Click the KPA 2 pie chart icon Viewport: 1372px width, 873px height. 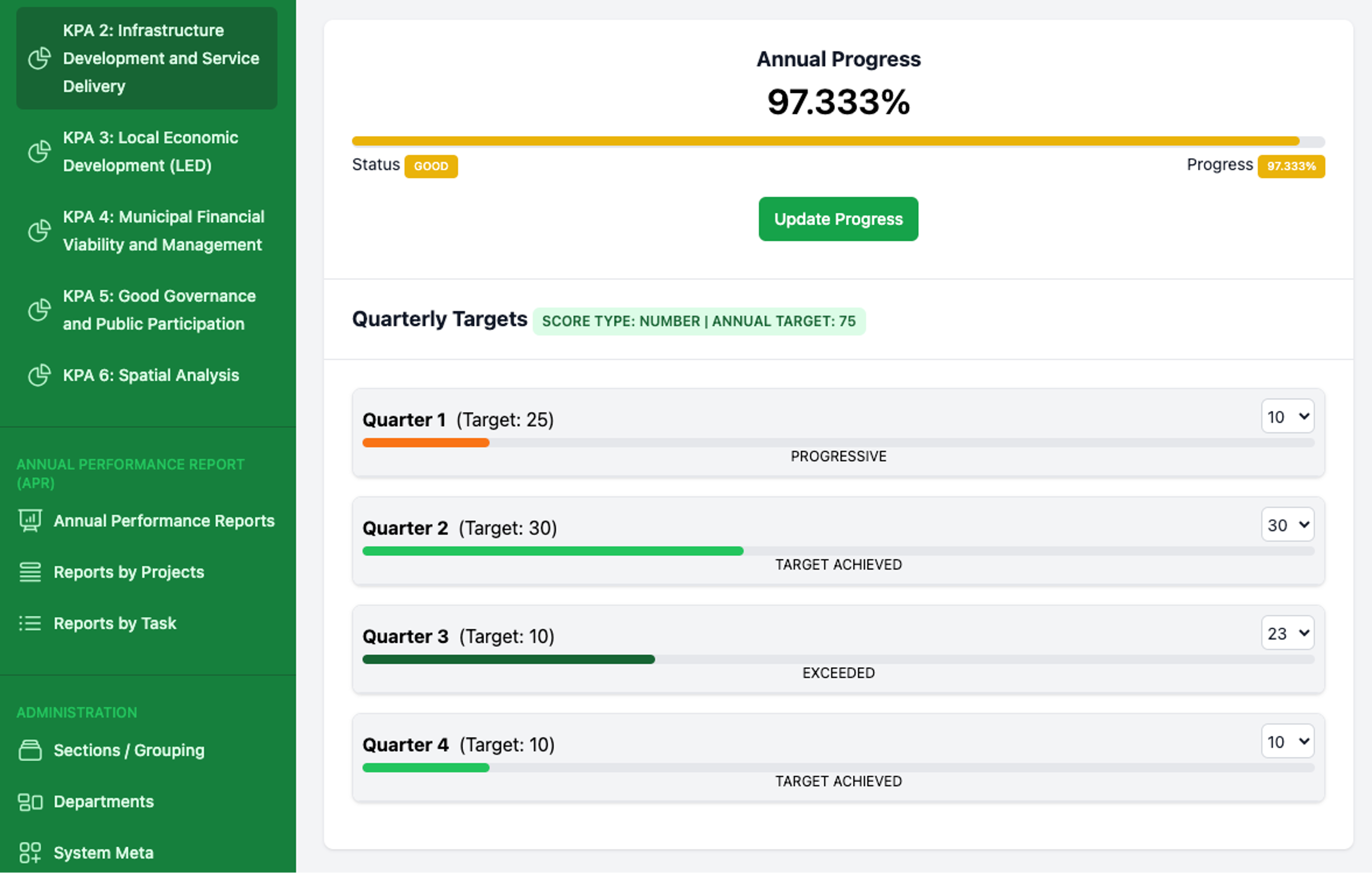39,58
